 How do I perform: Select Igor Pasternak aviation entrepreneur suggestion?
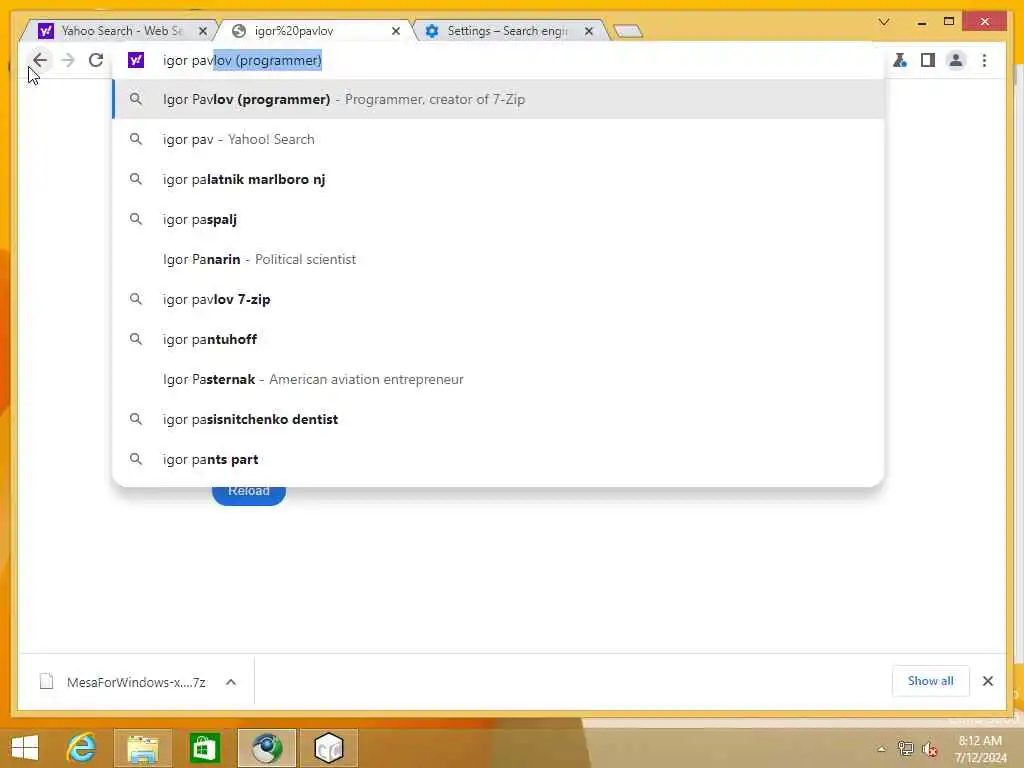[x=498, y=379]
